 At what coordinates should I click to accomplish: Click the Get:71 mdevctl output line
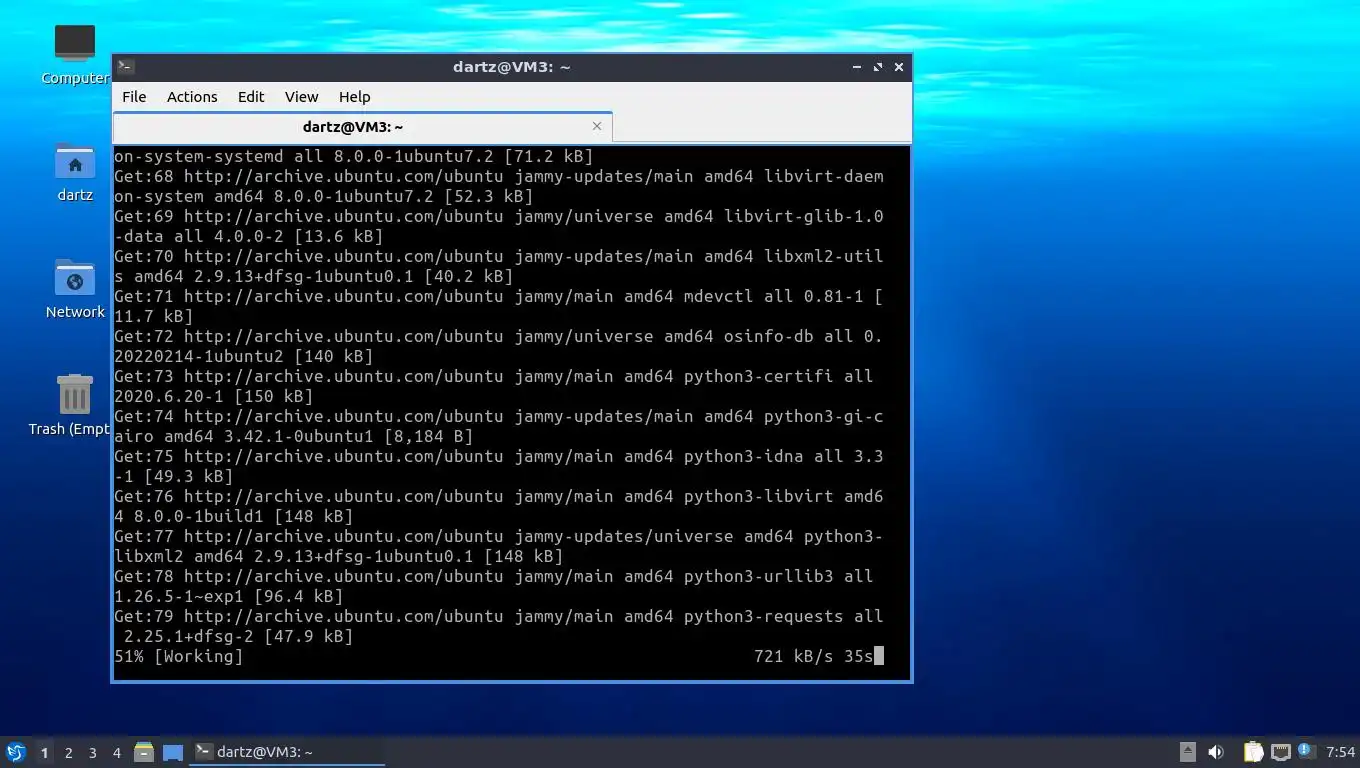pos(499,306)
